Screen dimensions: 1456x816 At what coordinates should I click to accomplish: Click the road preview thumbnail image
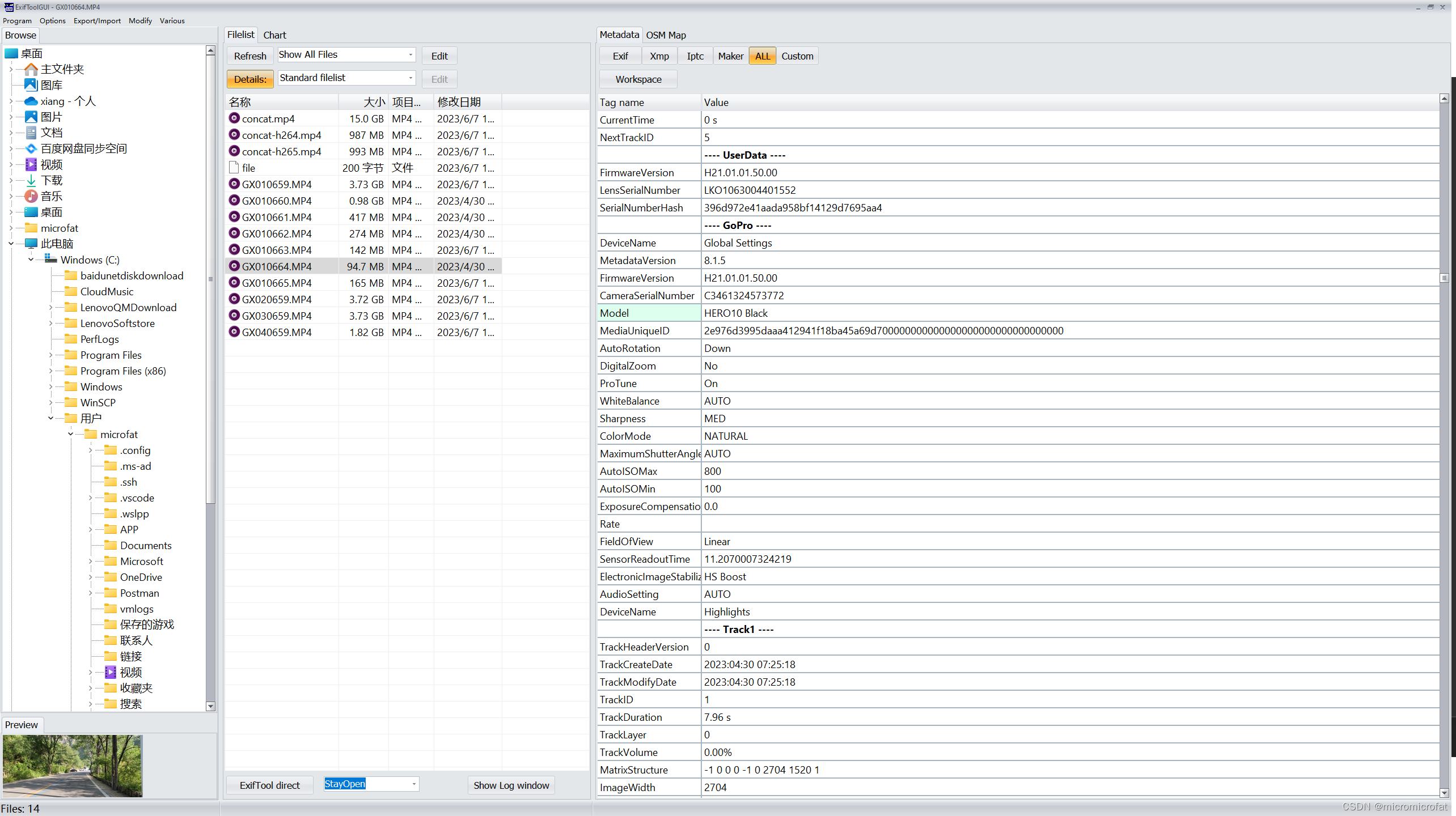73,766
